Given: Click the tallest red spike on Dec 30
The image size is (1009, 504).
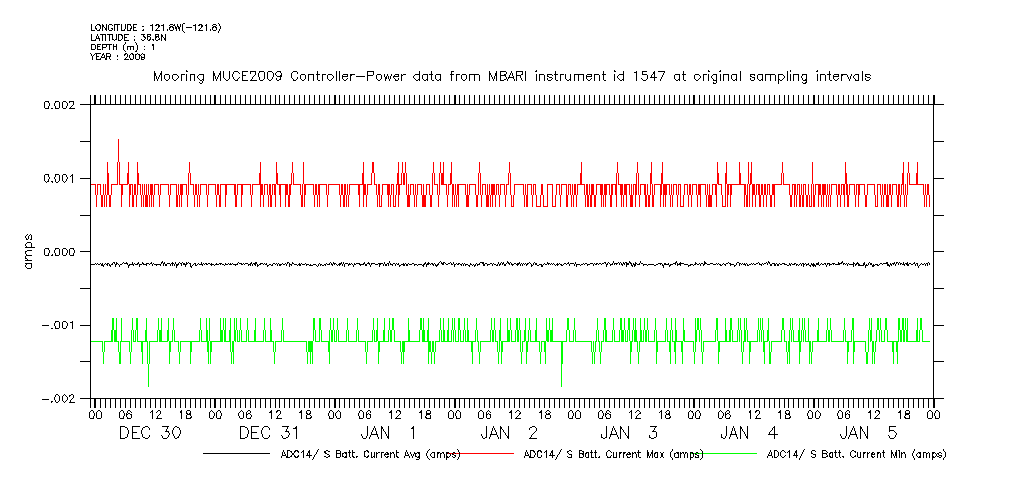Looking at the screenshot, I should 118,142.
